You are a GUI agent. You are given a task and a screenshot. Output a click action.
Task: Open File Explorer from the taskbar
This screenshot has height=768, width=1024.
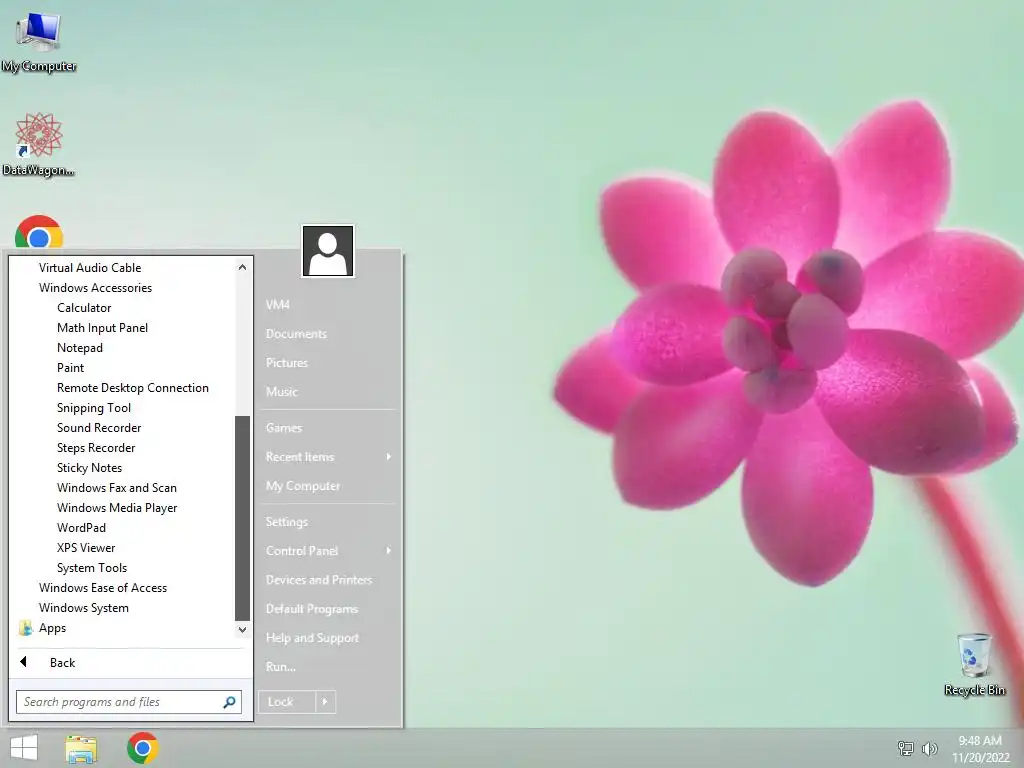click(81, 748)
